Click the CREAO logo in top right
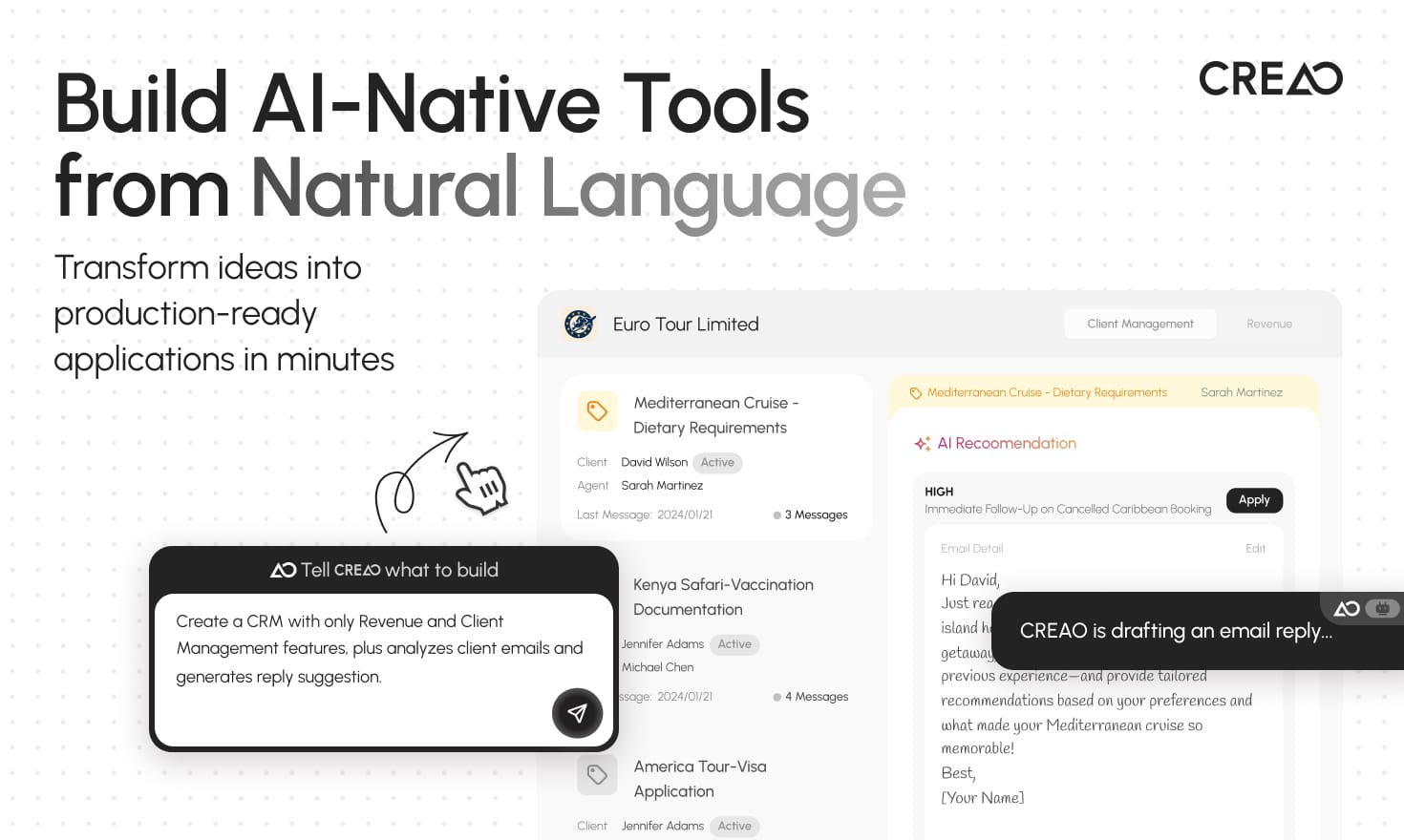 click(1269, 79)
